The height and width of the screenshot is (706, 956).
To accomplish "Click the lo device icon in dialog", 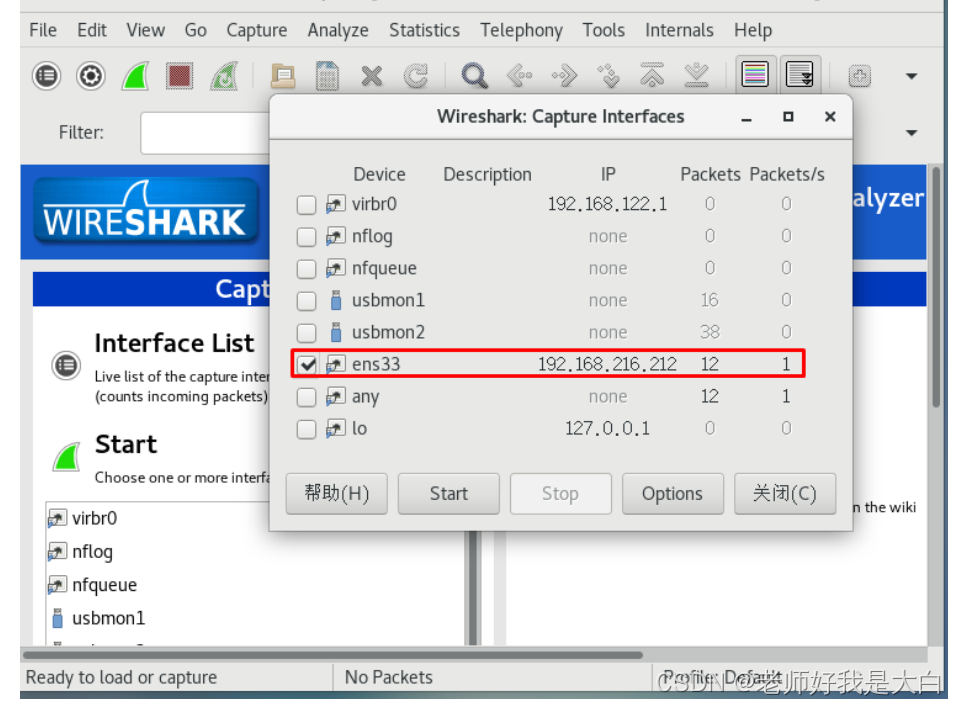I will [335, 429].
